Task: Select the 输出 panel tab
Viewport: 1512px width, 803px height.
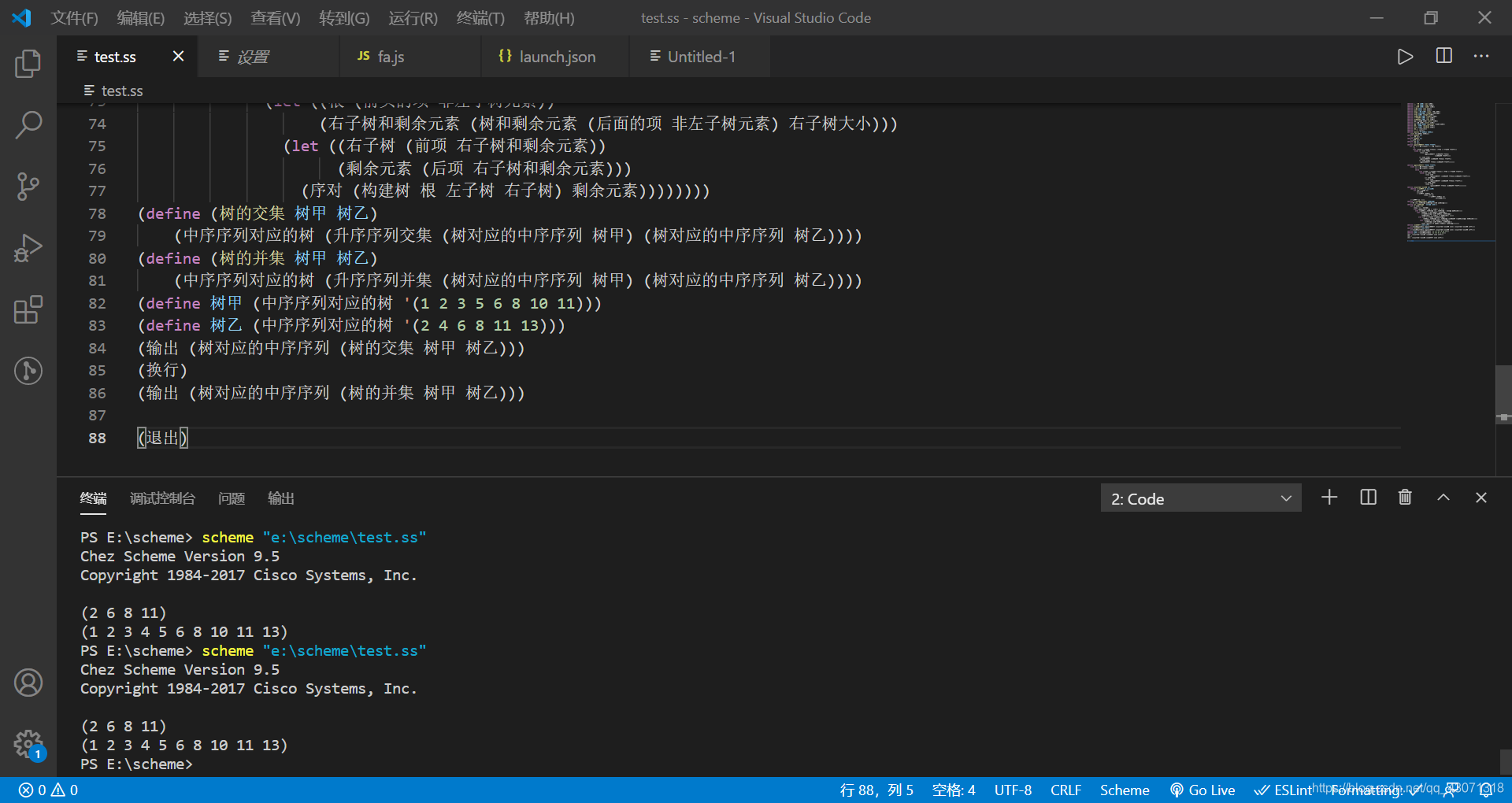Action: click(x=281, y=498)
